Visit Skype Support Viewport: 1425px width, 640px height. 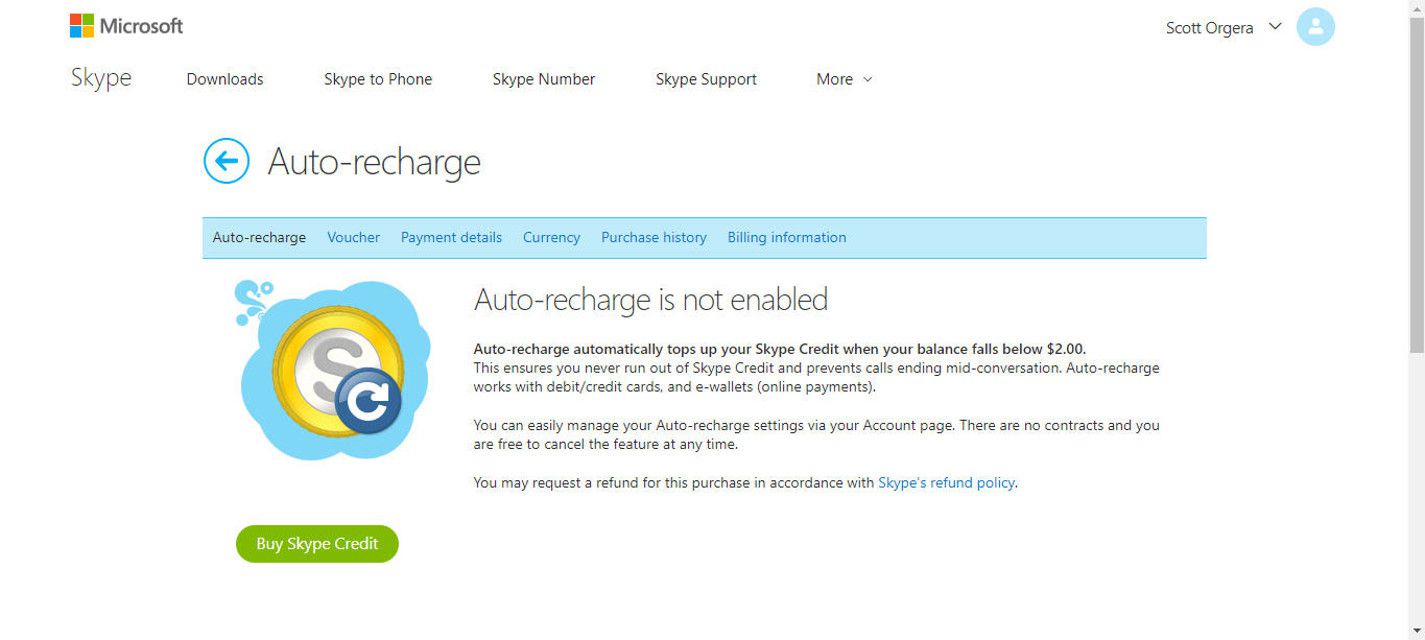pos(706,79)
